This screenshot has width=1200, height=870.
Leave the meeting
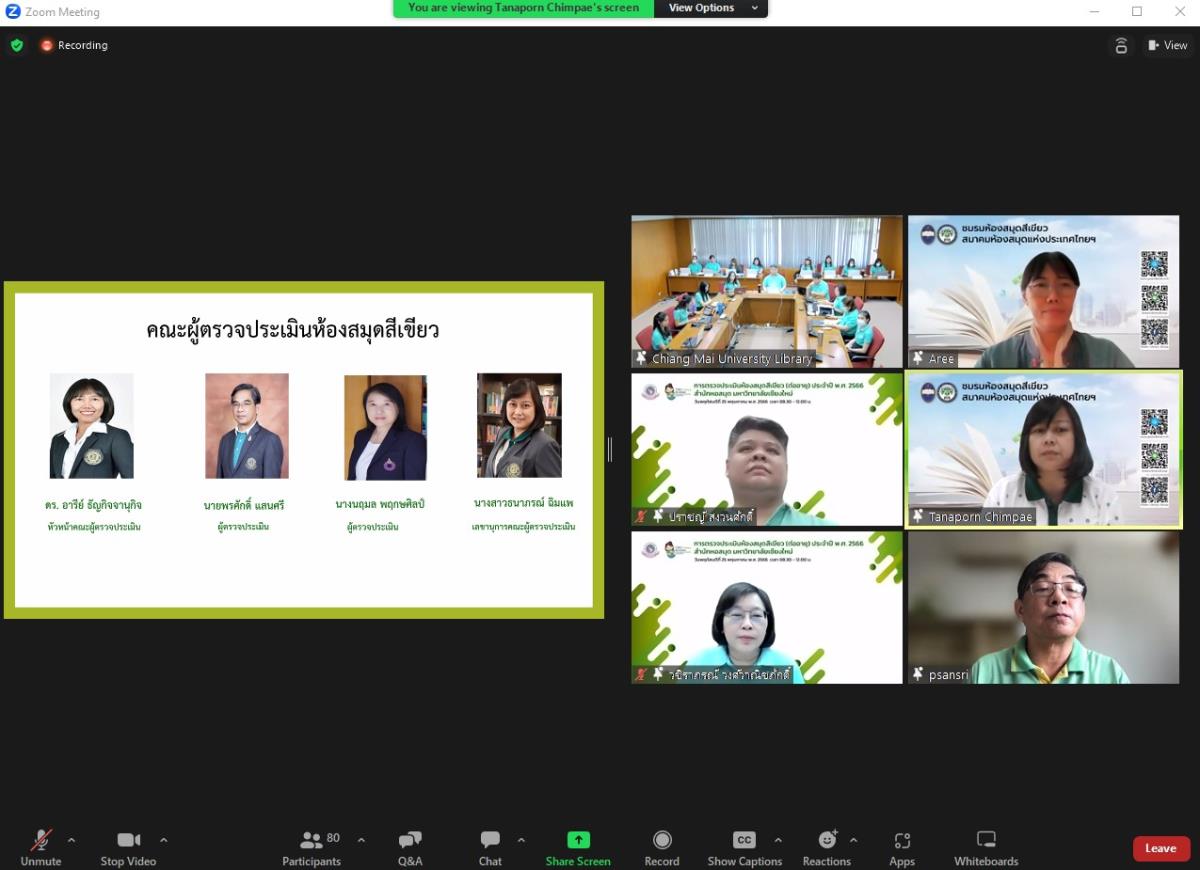click(1160, 848)
